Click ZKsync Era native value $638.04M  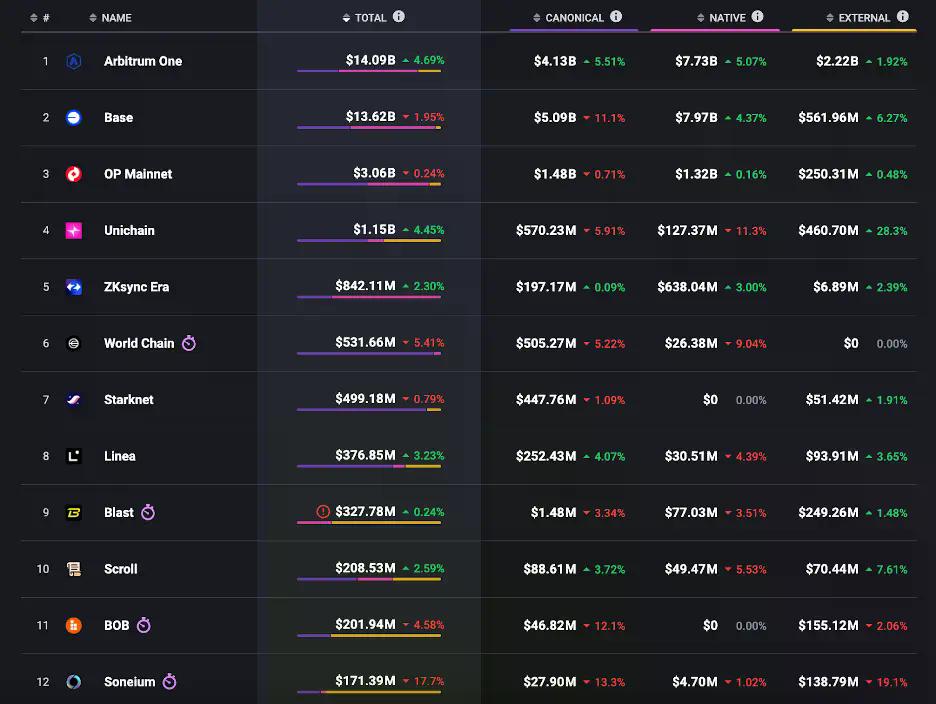687,287
